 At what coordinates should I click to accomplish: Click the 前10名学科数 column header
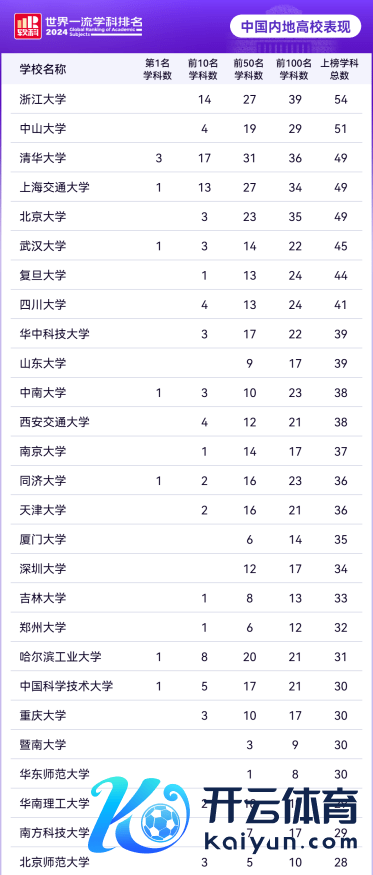click(x=204, y=69)
